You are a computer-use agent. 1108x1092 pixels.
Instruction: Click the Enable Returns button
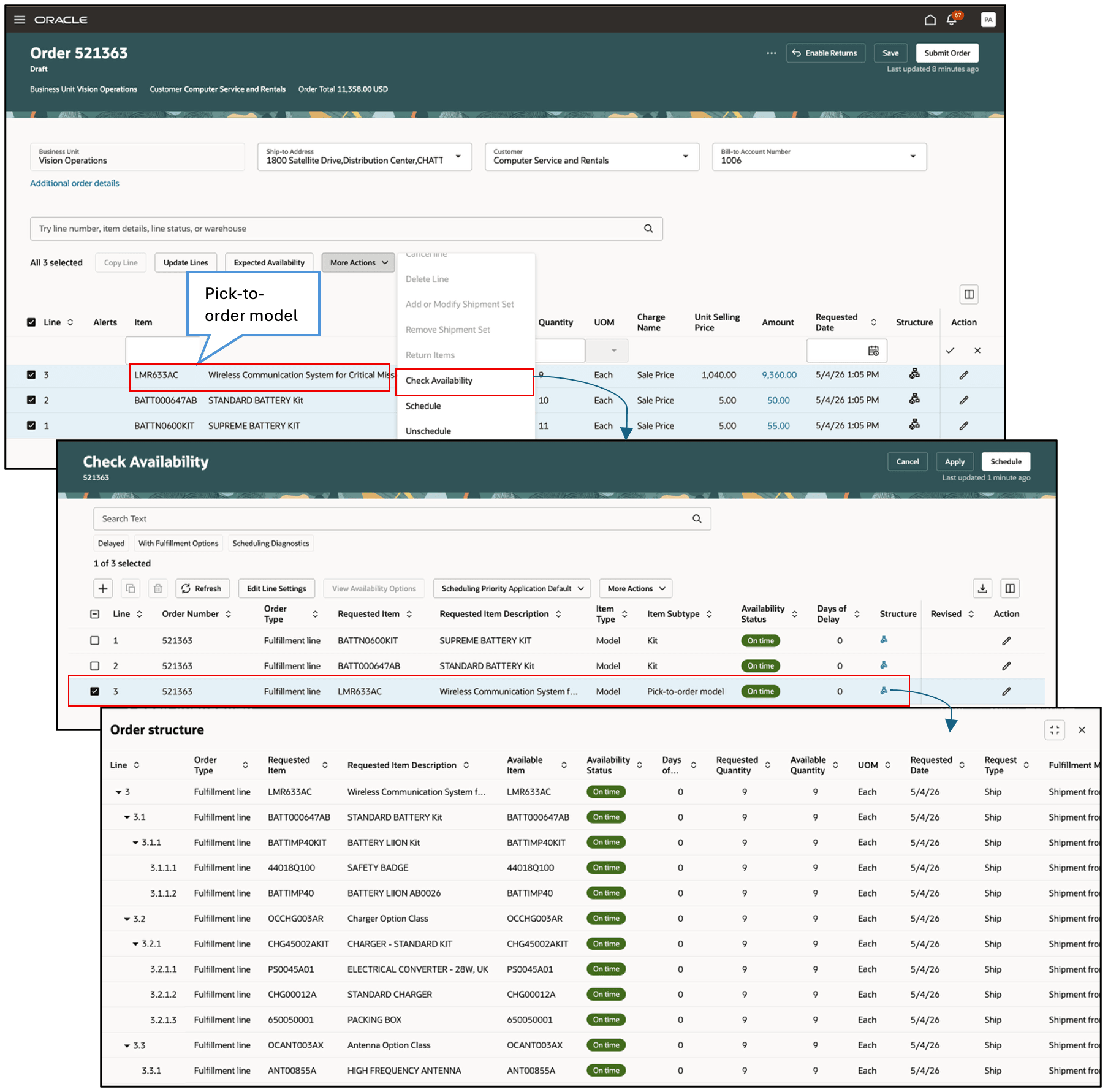[x=825, y=53]
